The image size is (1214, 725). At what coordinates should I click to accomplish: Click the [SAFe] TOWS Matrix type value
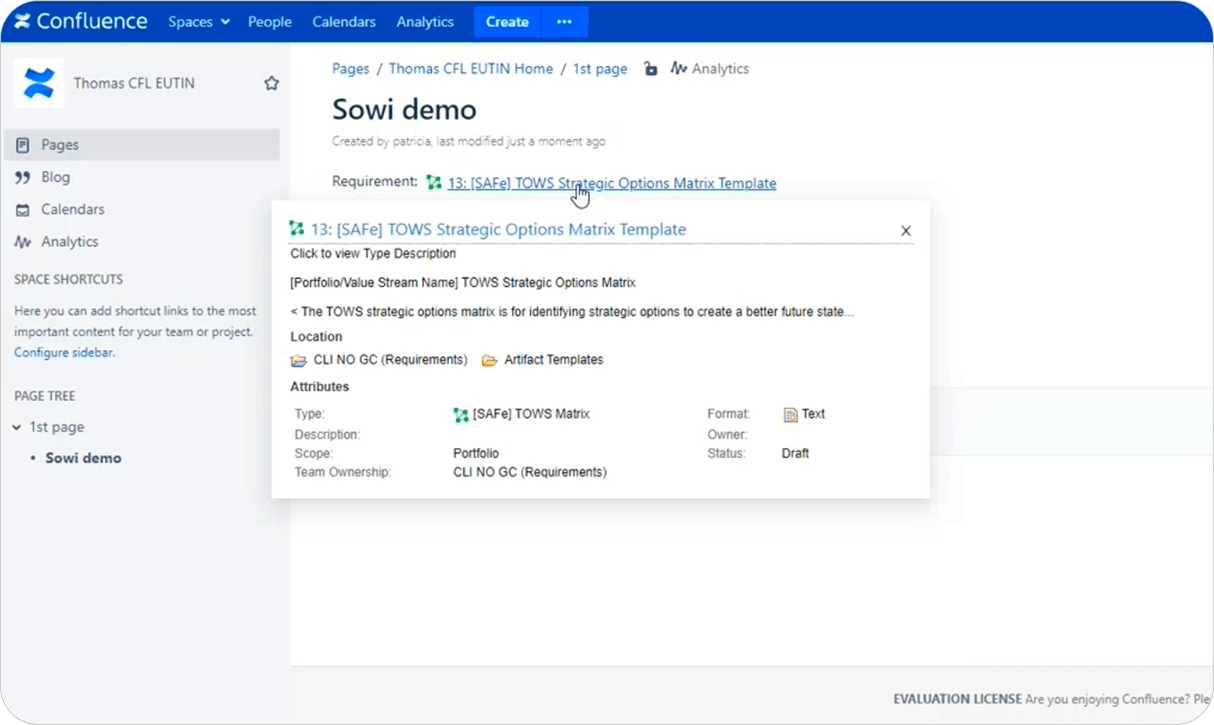point(531,414)
